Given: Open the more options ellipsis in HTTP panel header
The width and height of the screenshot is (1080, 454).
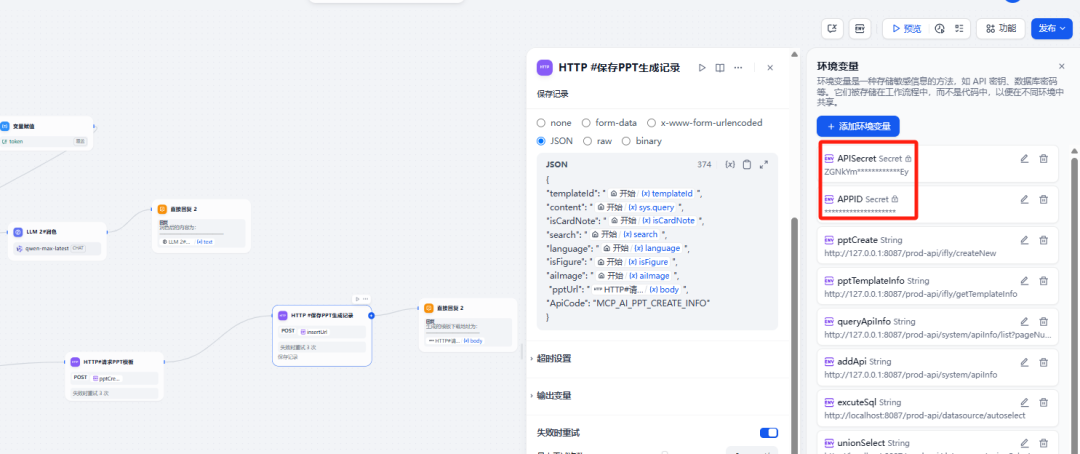Looking at the screenshot, I should [738, 68].
